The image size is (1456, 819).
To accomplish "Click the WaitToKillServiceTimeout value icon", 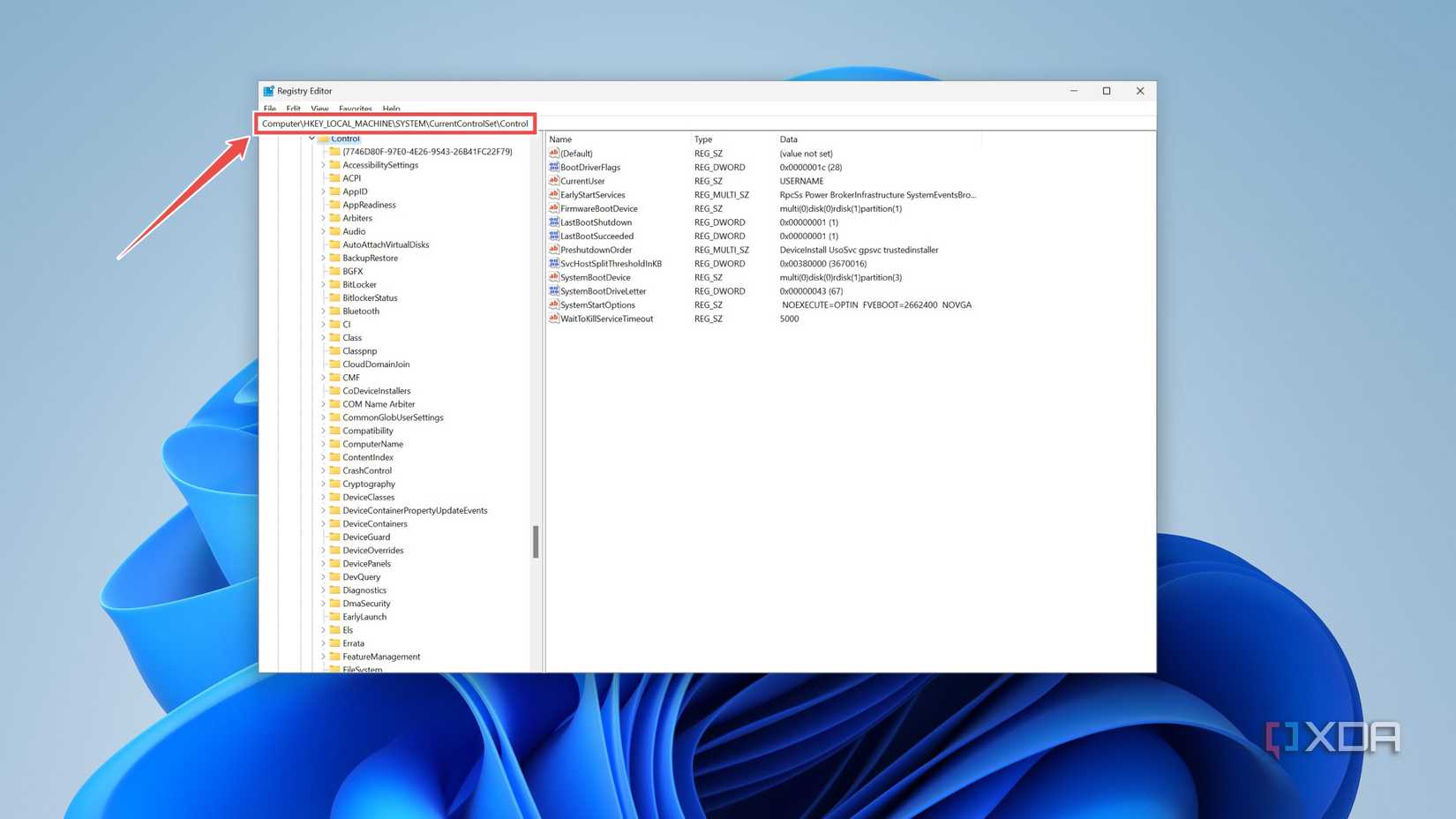I will pyautogui.click(x=553, y=319).
